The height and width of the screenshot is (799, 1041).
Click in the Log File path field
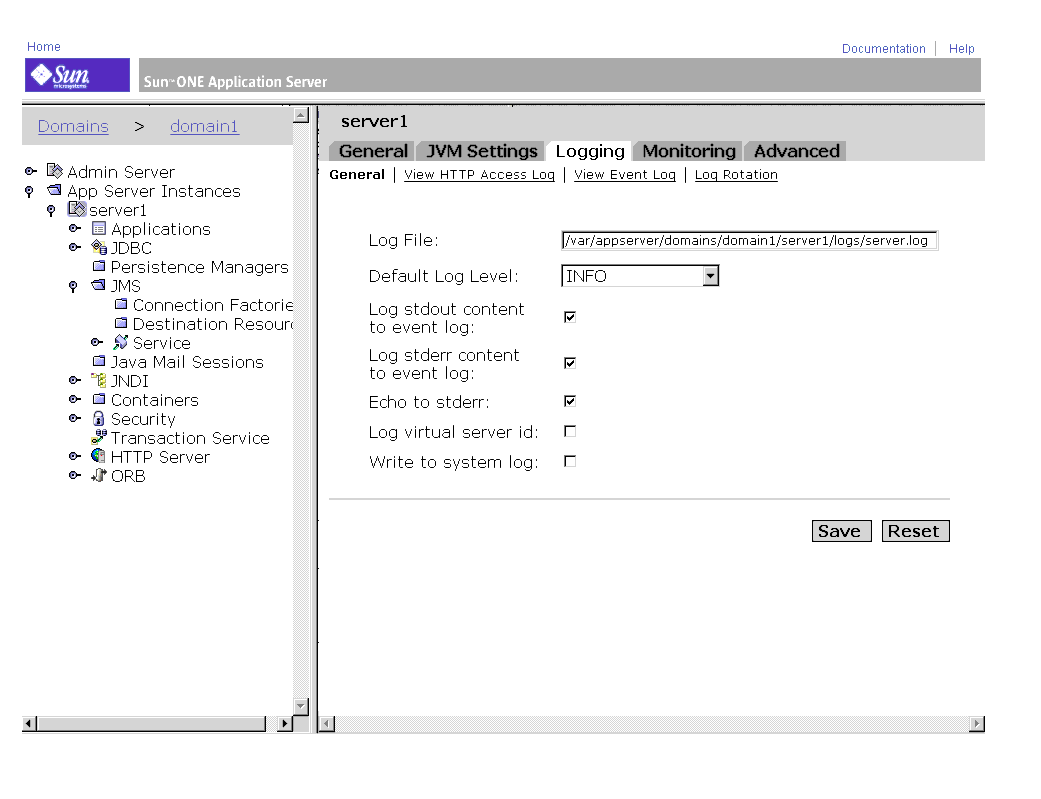(x=749, y=240)
